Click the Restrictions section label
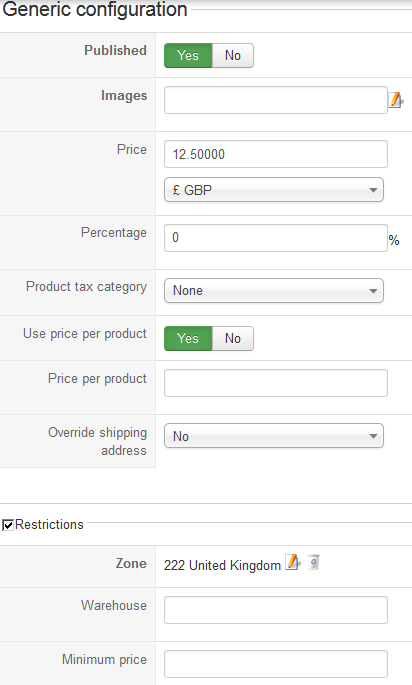 pos(49,524)
